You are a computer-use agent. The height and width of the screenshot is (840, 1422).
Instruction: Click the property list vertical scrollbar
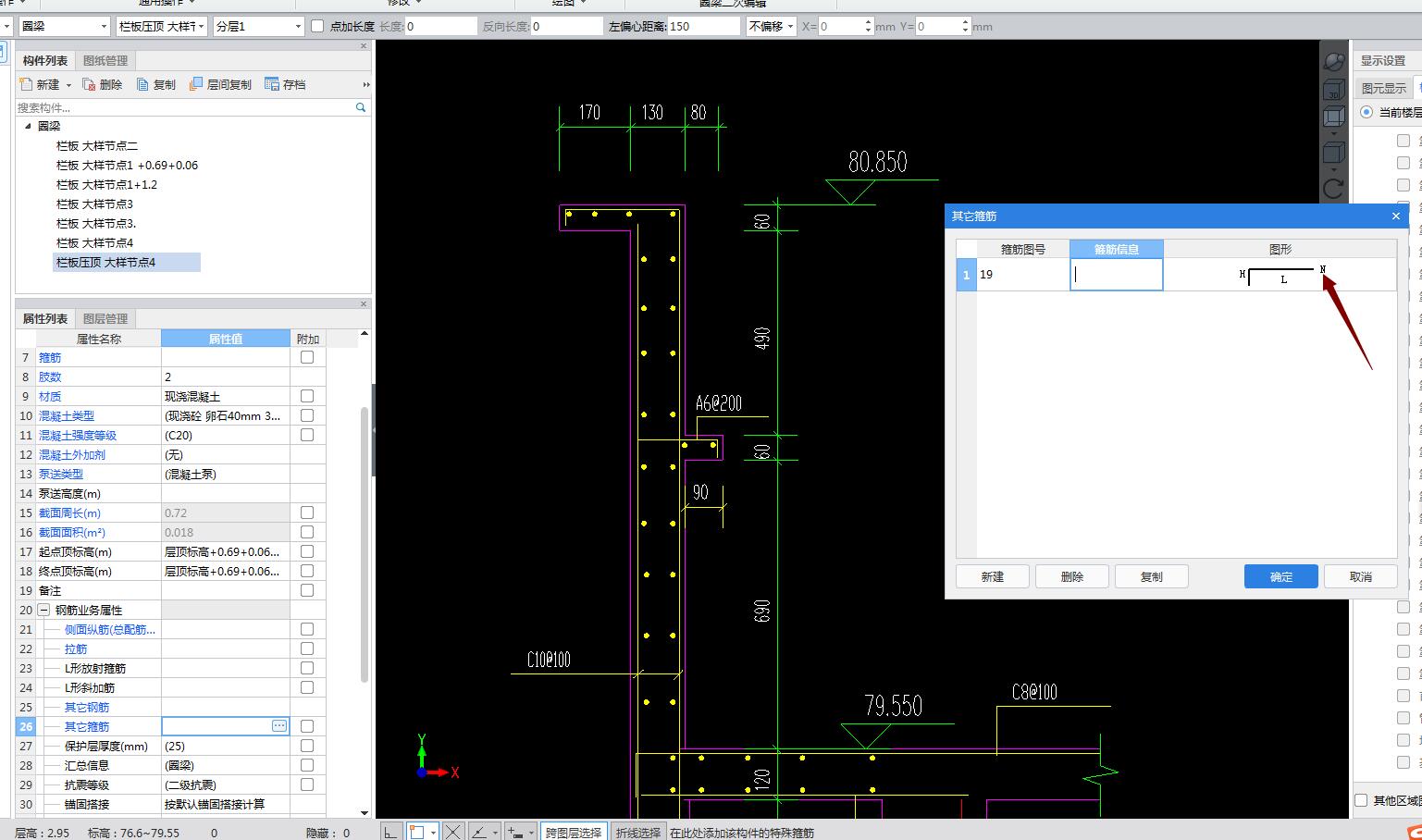click(x=365, y=546)
